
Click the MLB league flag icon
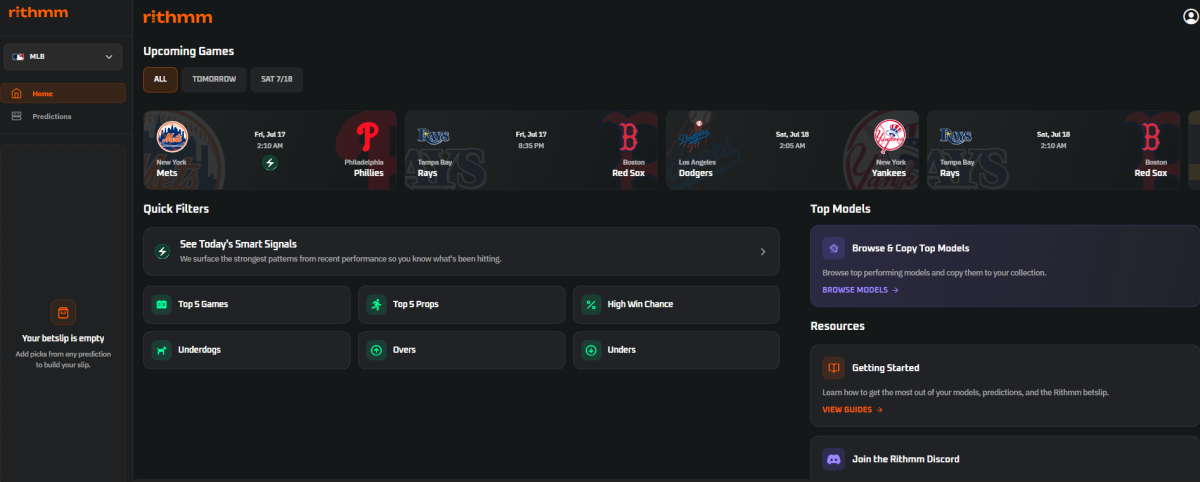coord(17,57)
